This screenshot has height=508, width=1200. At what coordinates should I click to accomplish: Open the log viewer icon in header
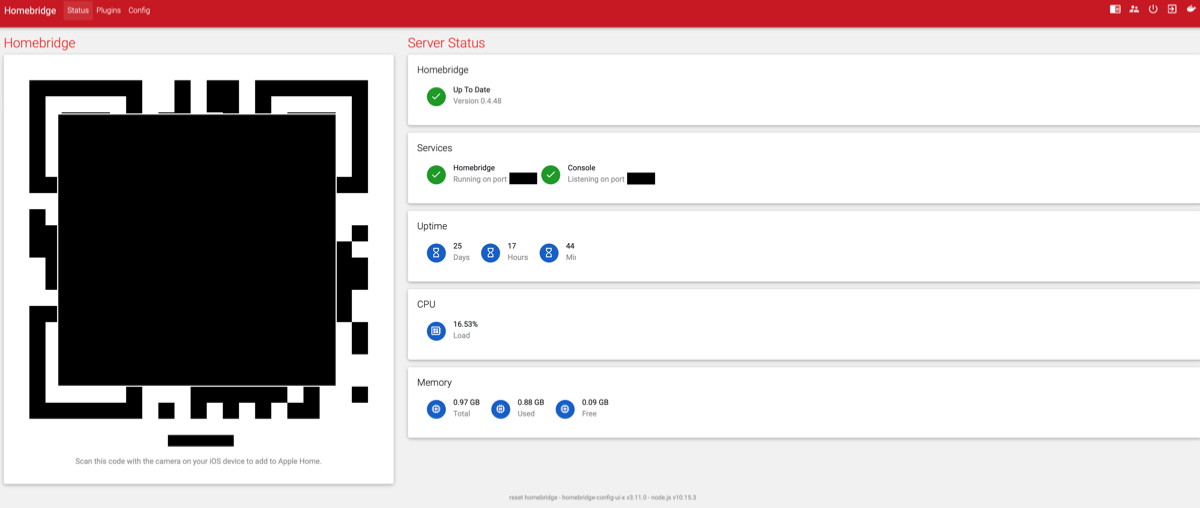pyautogui.click(x=1115, y=10)
